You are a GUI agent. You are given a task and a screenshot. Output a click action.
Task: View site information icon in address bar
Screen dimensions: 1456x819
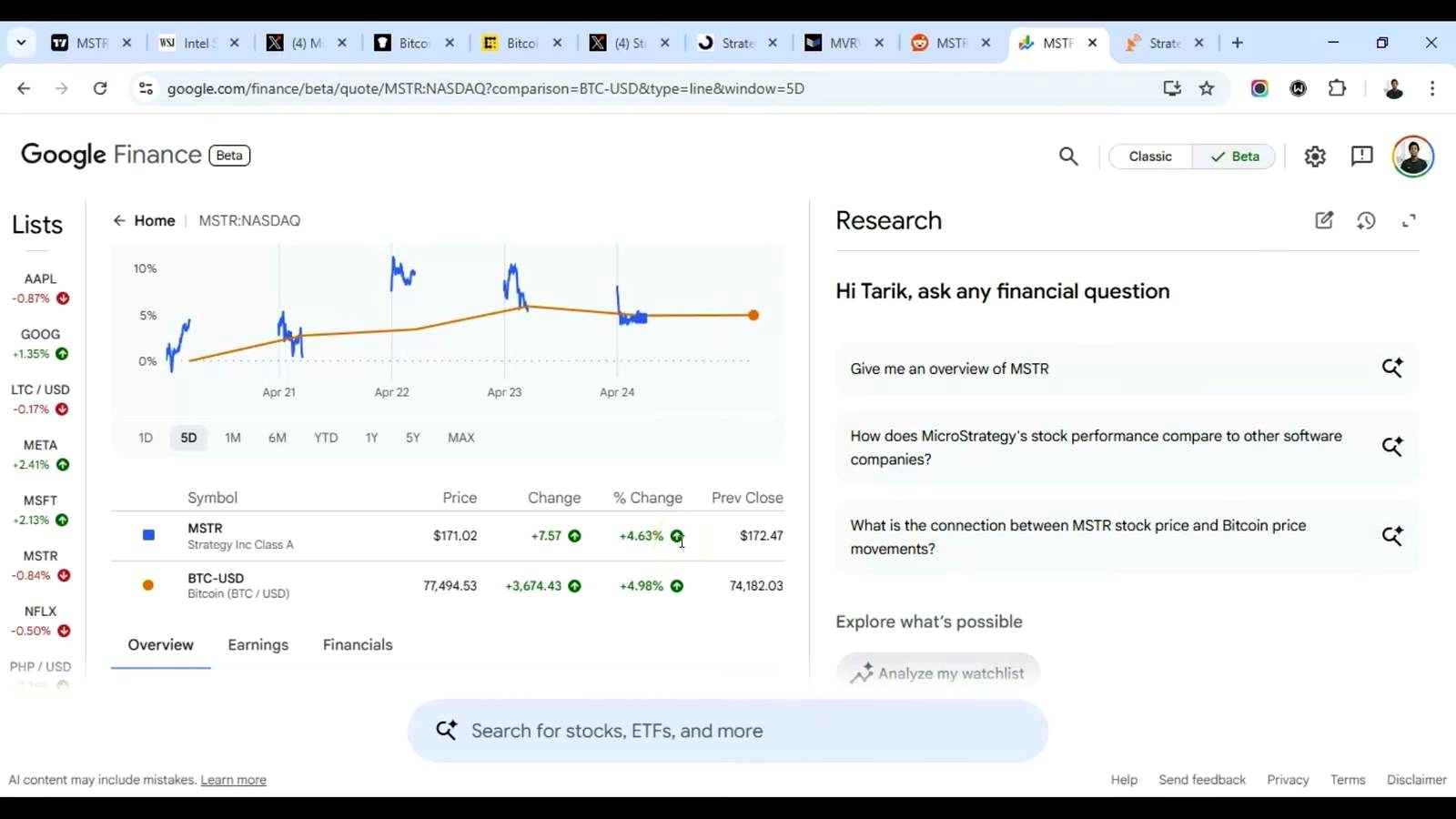[x=146, y=88]
